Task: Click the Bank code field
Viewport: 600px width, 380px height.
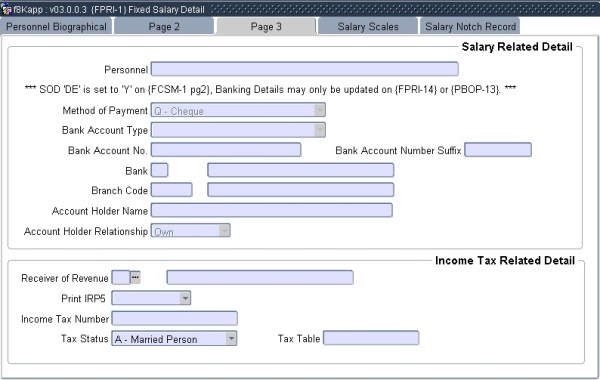Action: [x=160, y=170]
